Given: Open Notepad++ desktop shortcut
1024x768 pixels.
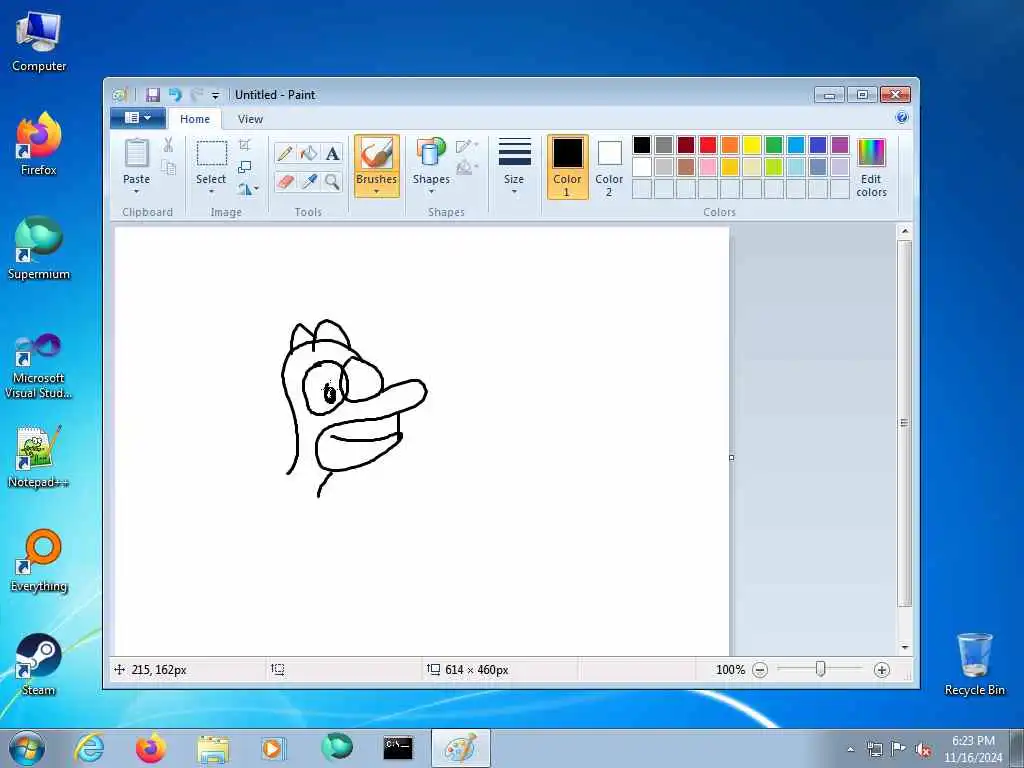Looking at the screenshot, I should [x=39, y=456].
